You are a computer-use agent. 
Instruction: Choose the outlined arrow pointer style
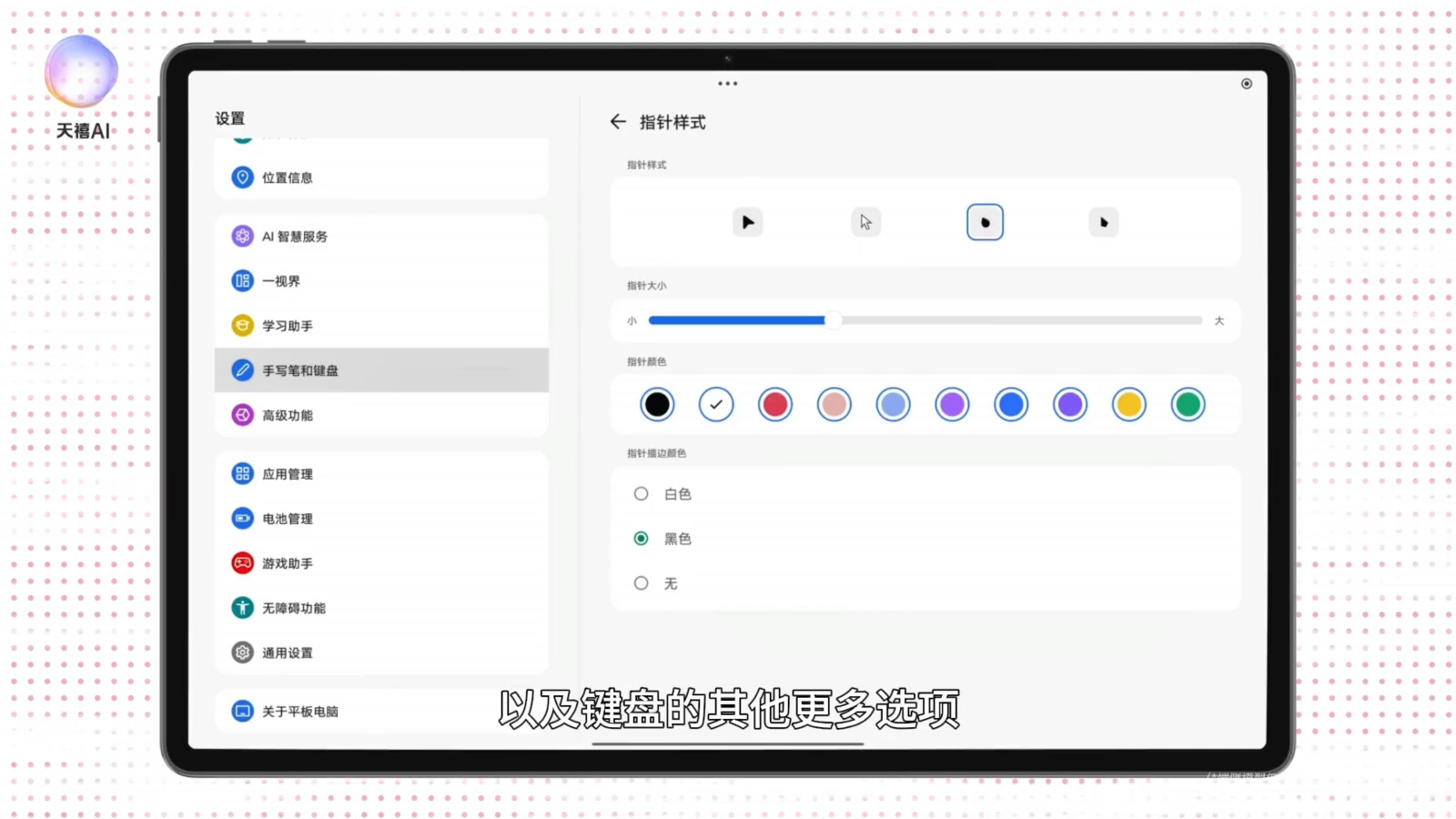[x=865, y=222]
